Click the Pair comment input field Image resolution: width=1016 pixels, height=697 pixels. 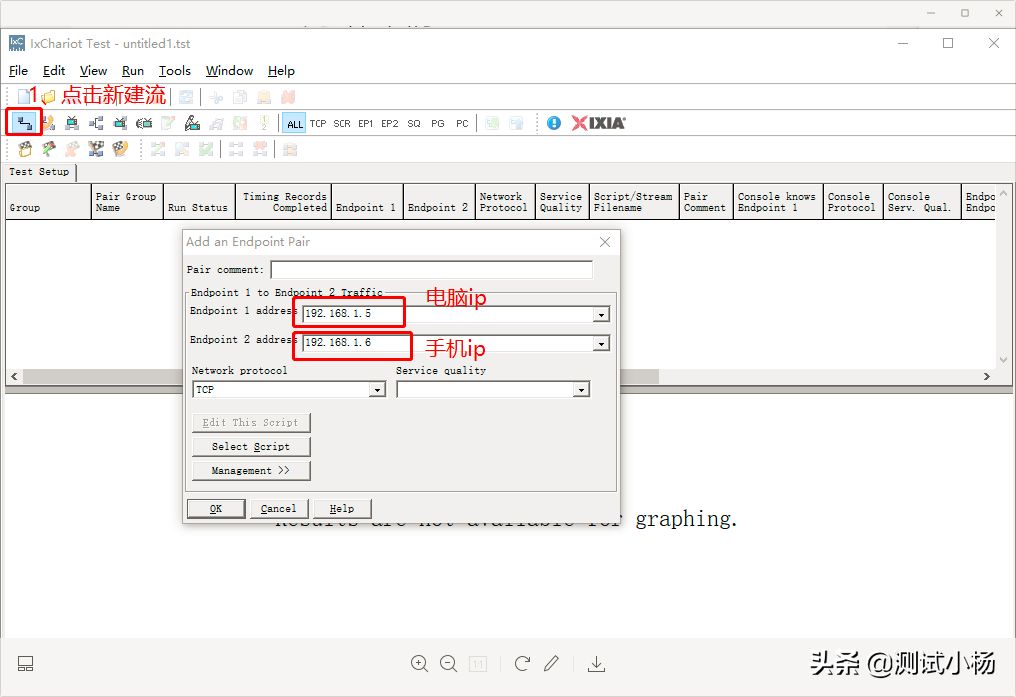tap(432, 269)
